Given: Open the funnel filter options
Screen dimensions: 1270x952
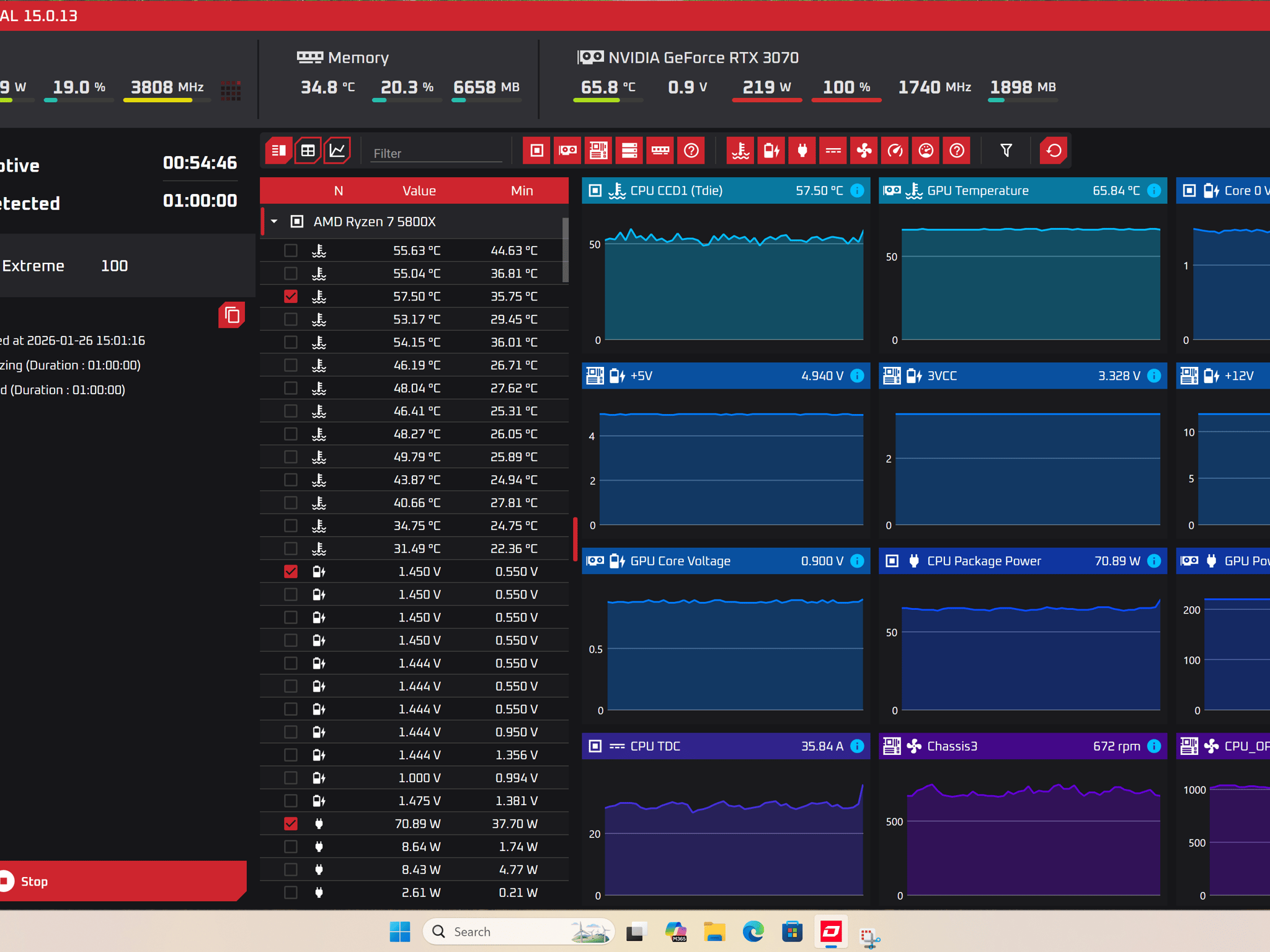Looking at the screenshot, I should coord(1006,151).
